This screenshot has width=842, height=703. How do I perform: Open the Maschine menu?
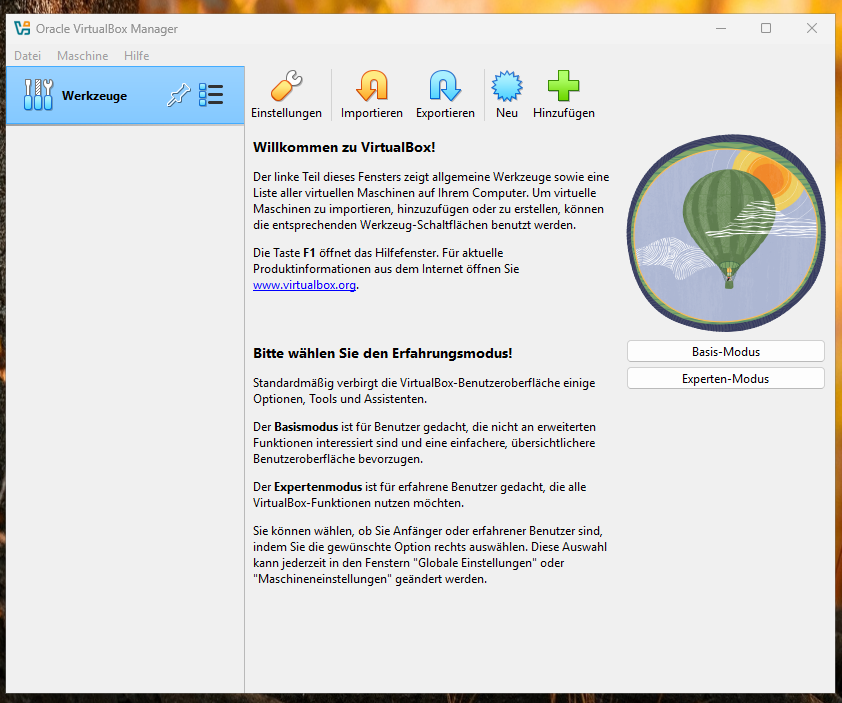click(83, 56)
